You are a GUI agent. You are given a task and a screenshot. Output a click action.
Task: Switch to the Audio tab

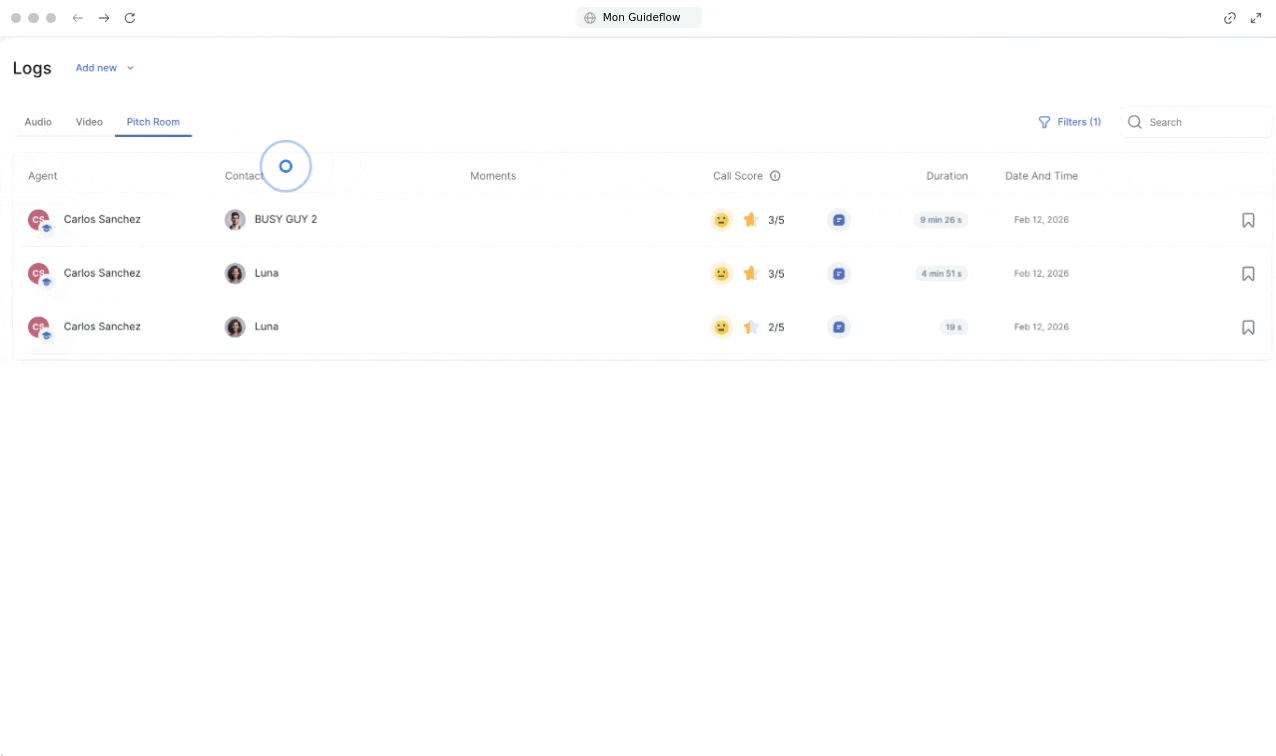click(x=38, y=122)
